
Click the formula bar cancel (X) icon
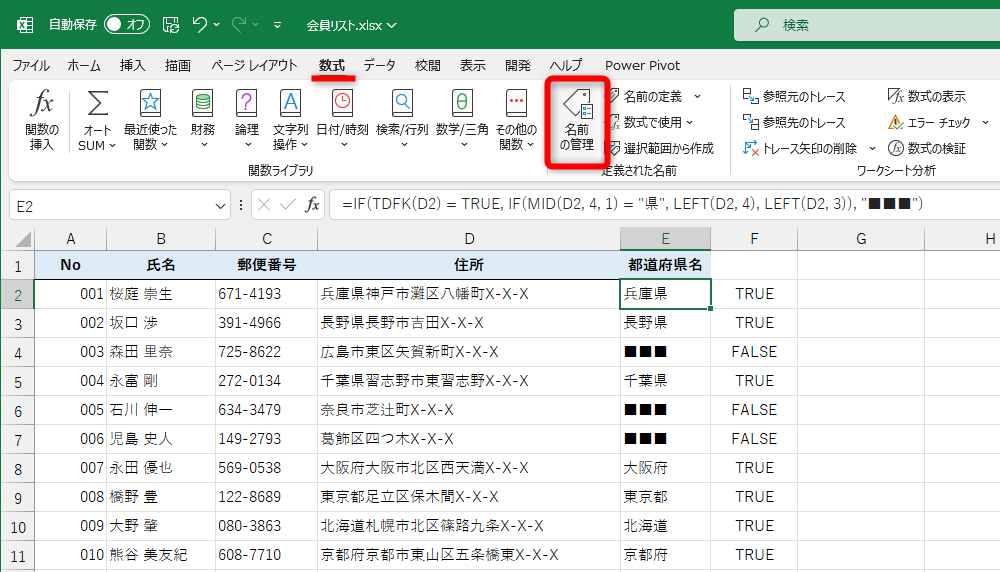click(264, 205)
